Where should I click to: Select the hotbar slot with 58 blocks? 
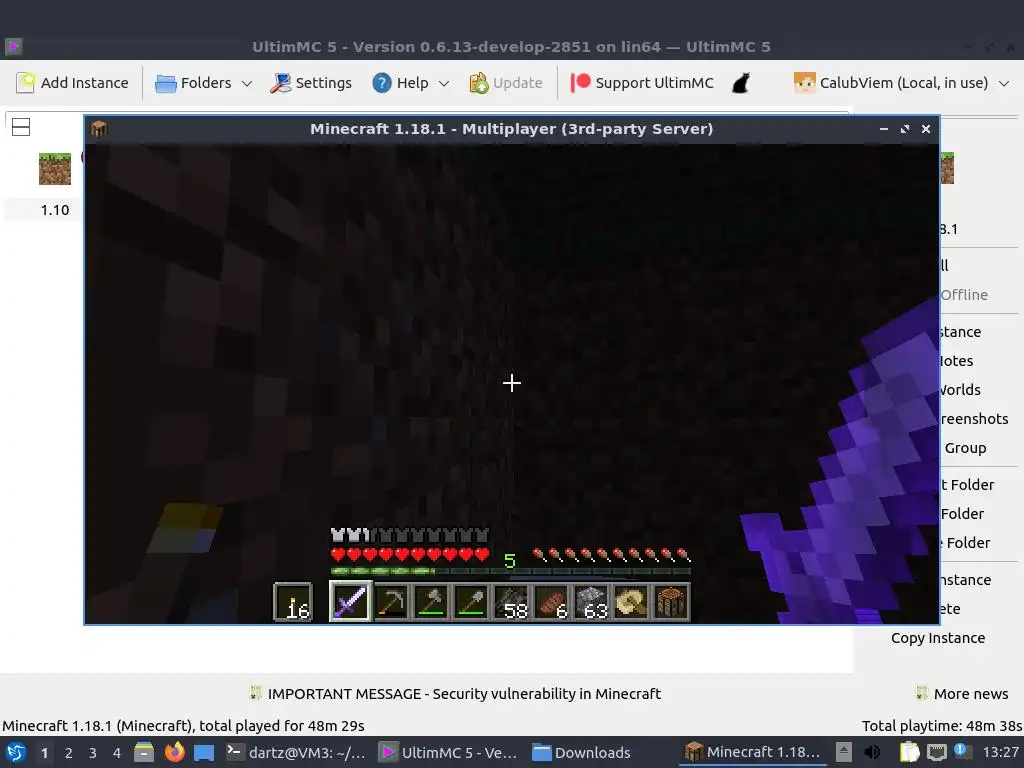click(511, 601)
